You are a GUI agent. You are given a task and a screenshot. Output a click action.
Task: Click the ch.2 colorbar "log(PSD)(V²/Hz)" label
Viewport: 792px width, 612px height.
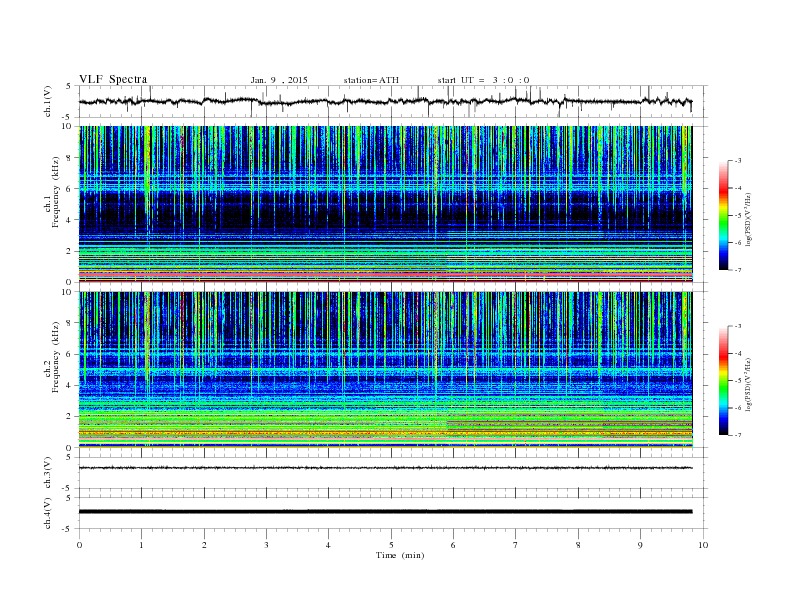point(750,384)
